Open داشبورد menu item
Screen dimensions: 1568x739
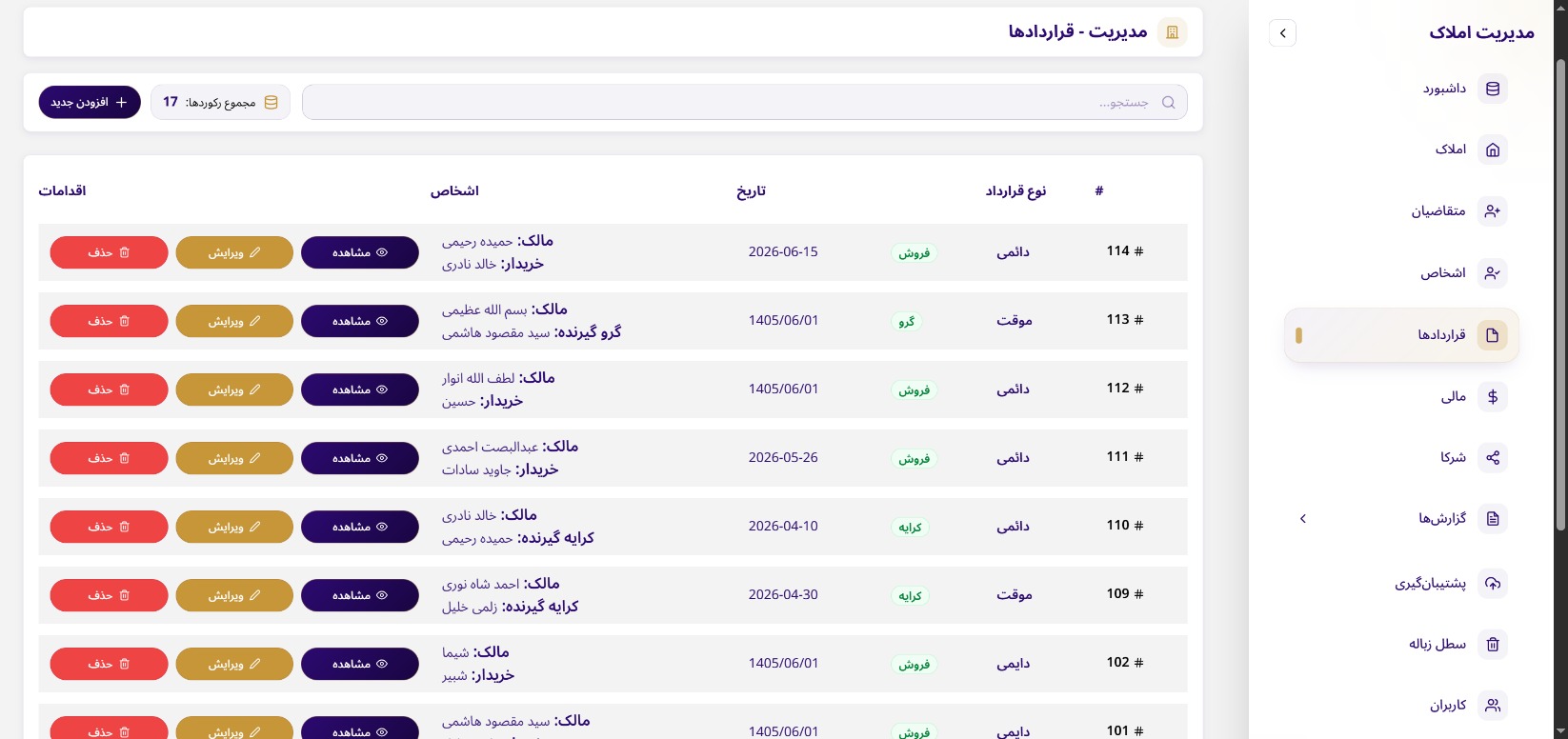click(1401, 89)
